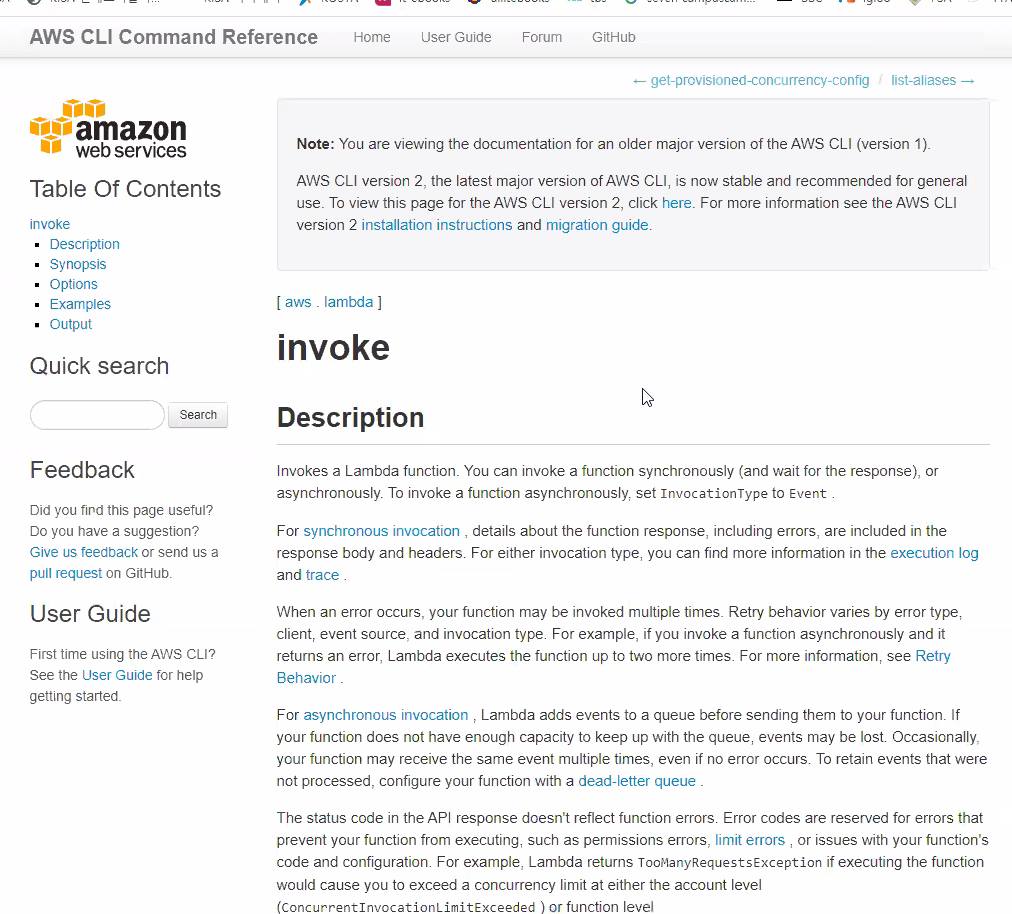Click the Quick search heading
The height and width of the screenshot is (914, 1012).
pyautogui.click(x=99, y=366)
